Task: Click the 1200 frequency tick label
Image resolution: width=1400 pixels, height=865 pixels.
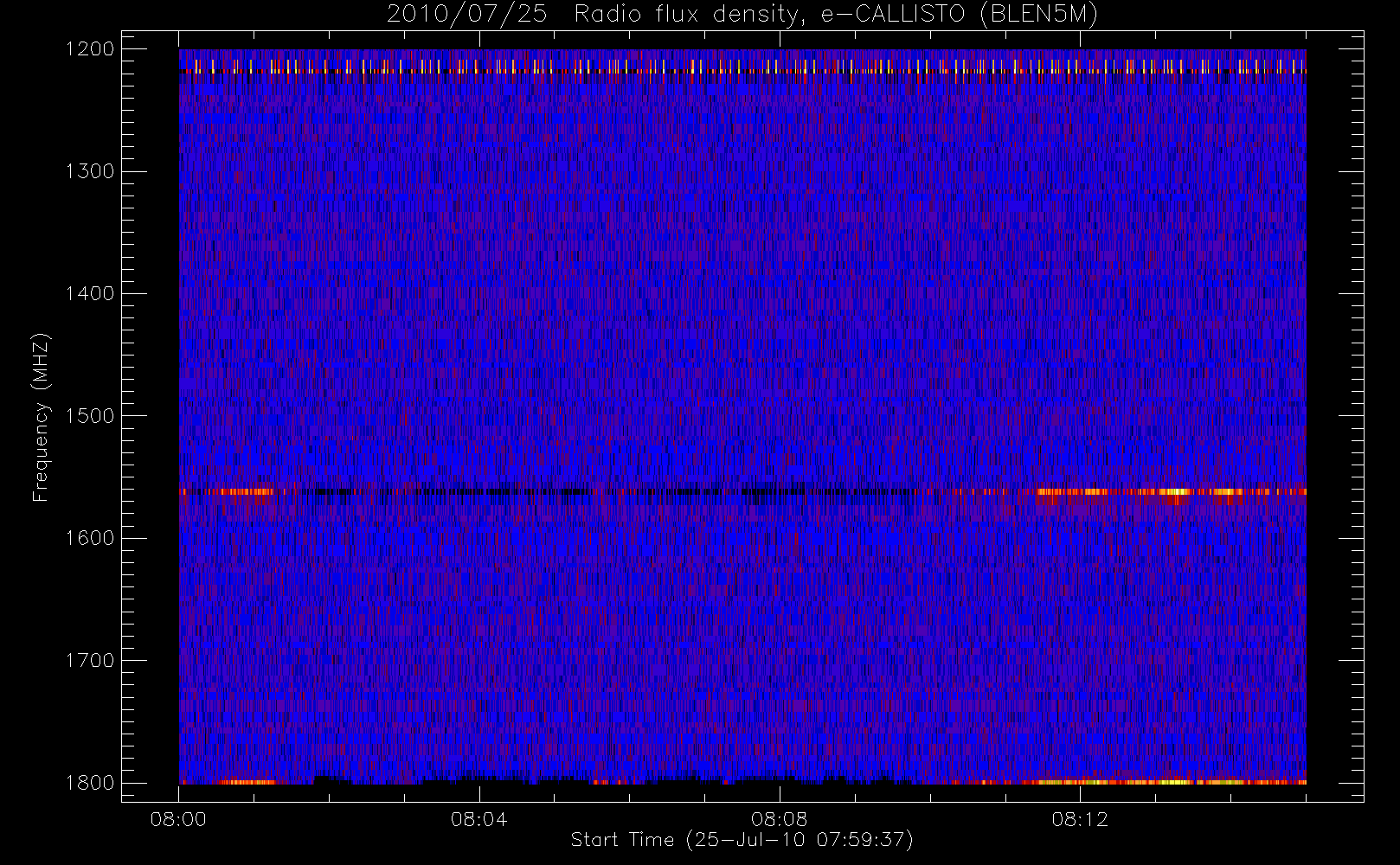Action: [x=90, y=49]
